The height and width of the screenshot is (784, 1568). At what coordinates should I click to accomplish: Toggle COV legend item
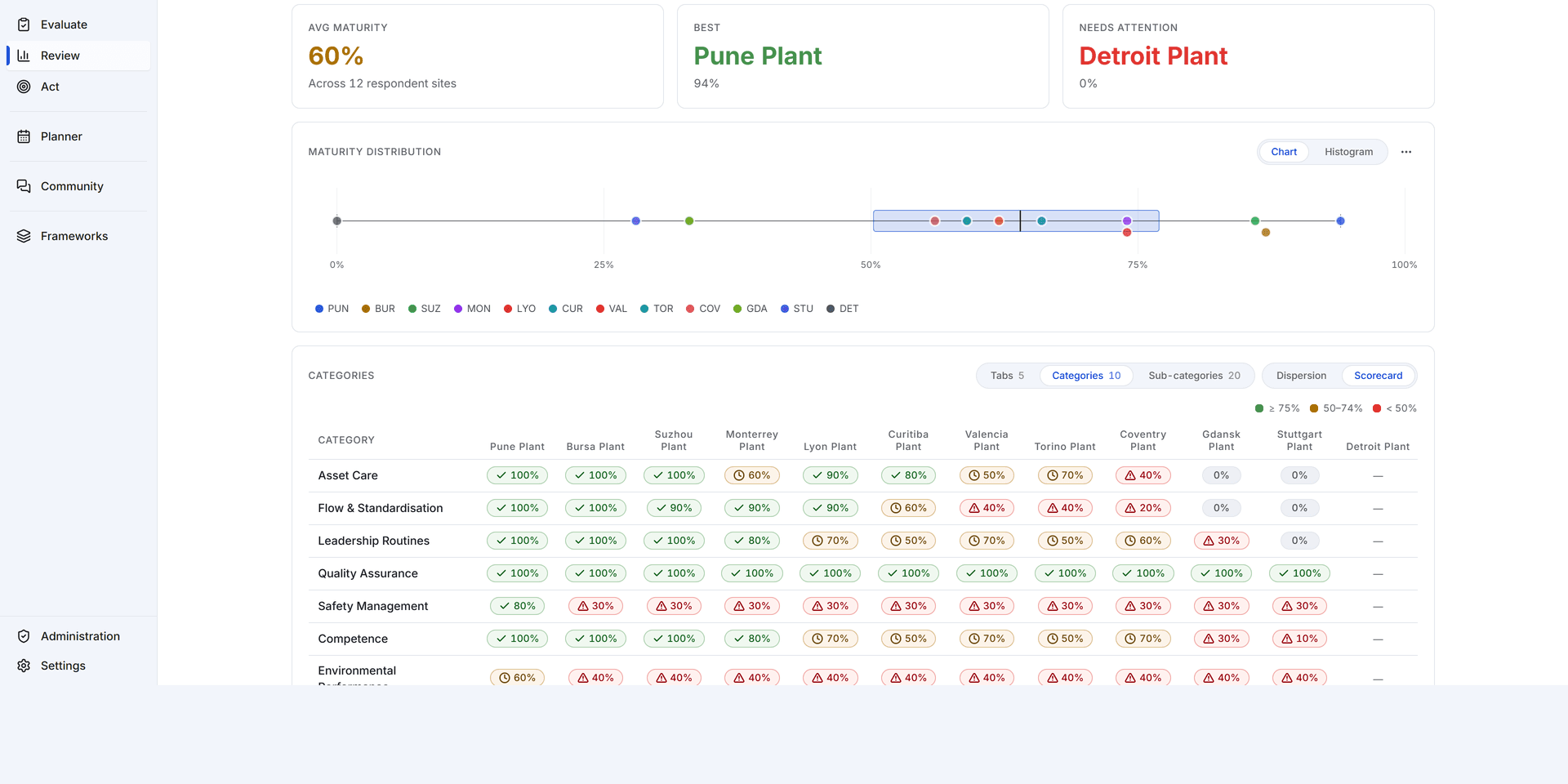point(703,309)
